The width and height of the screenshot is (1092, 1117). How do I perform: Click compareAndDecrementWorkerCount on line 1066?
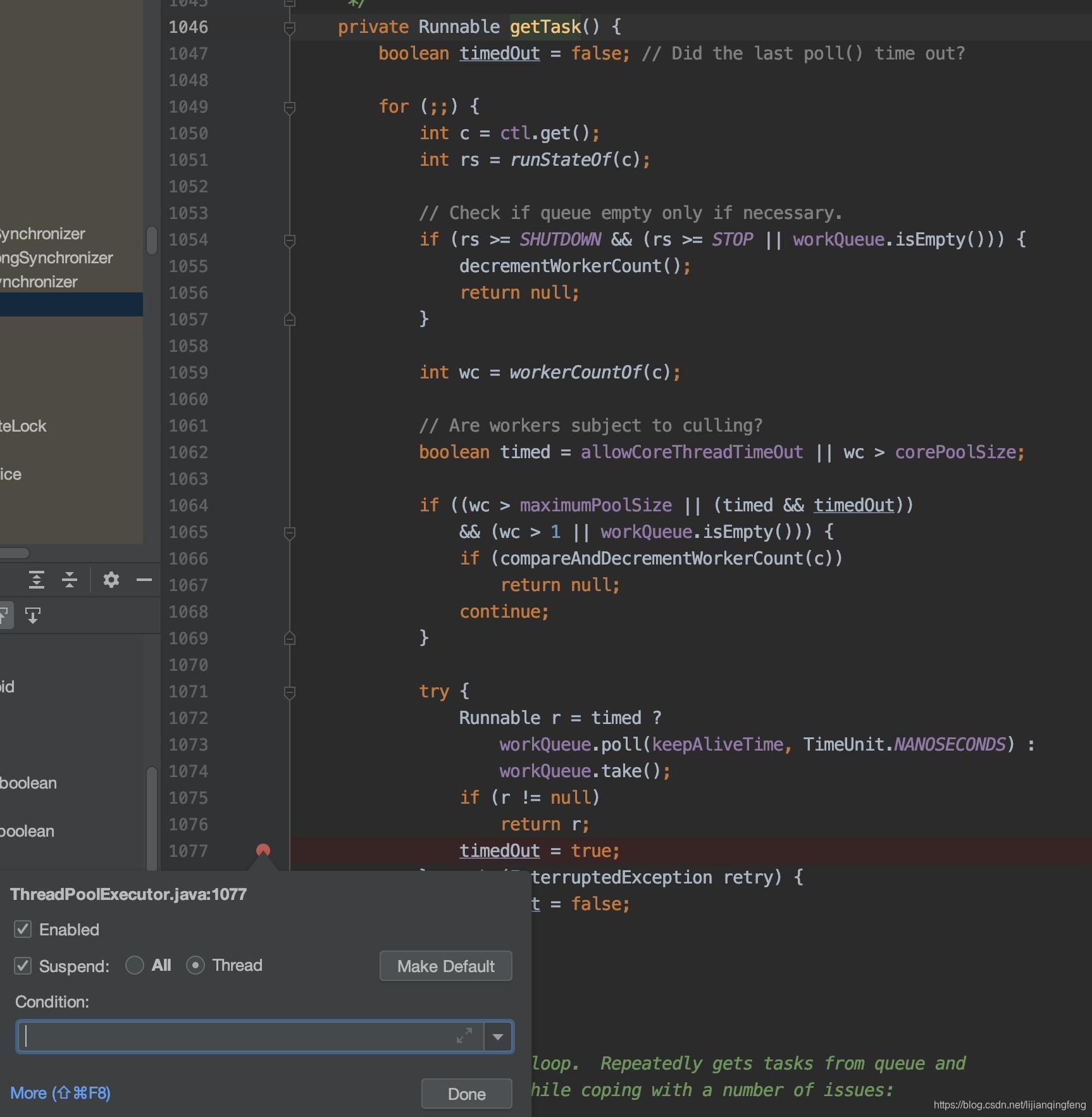pos(651,558)
